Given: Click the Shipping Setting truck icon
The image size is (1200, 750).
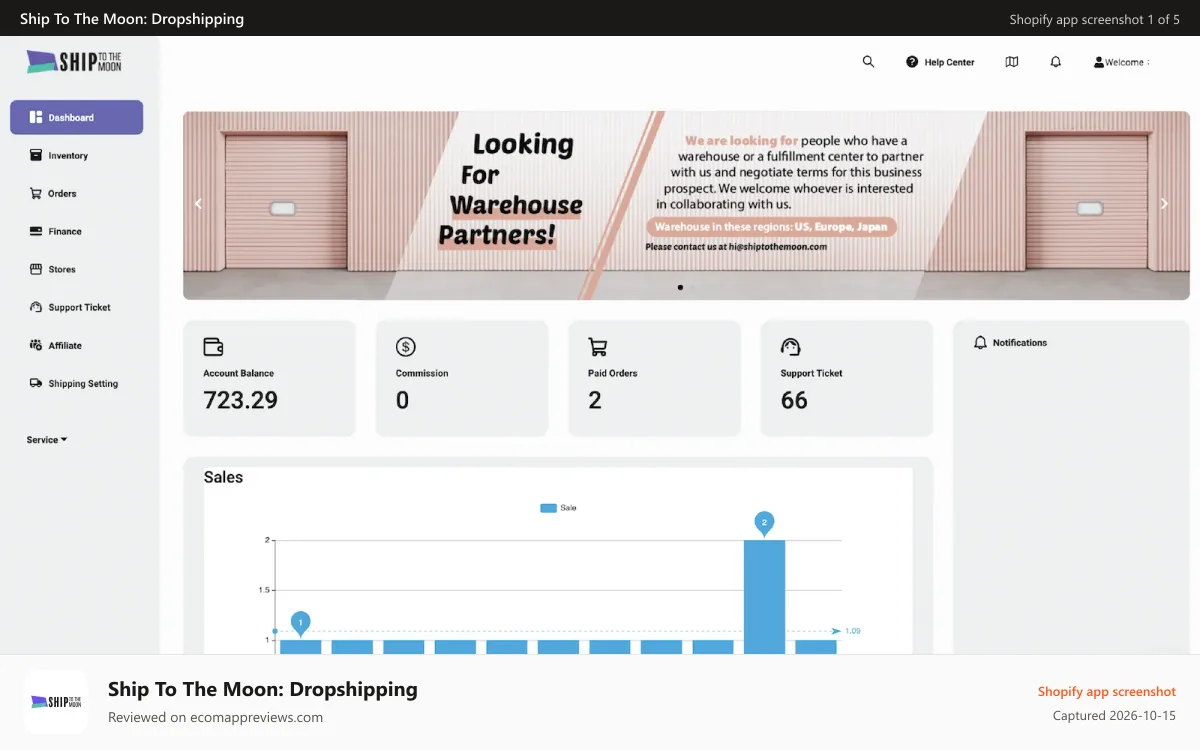Looking at the screenshot, I should click(x=36, y=383).
